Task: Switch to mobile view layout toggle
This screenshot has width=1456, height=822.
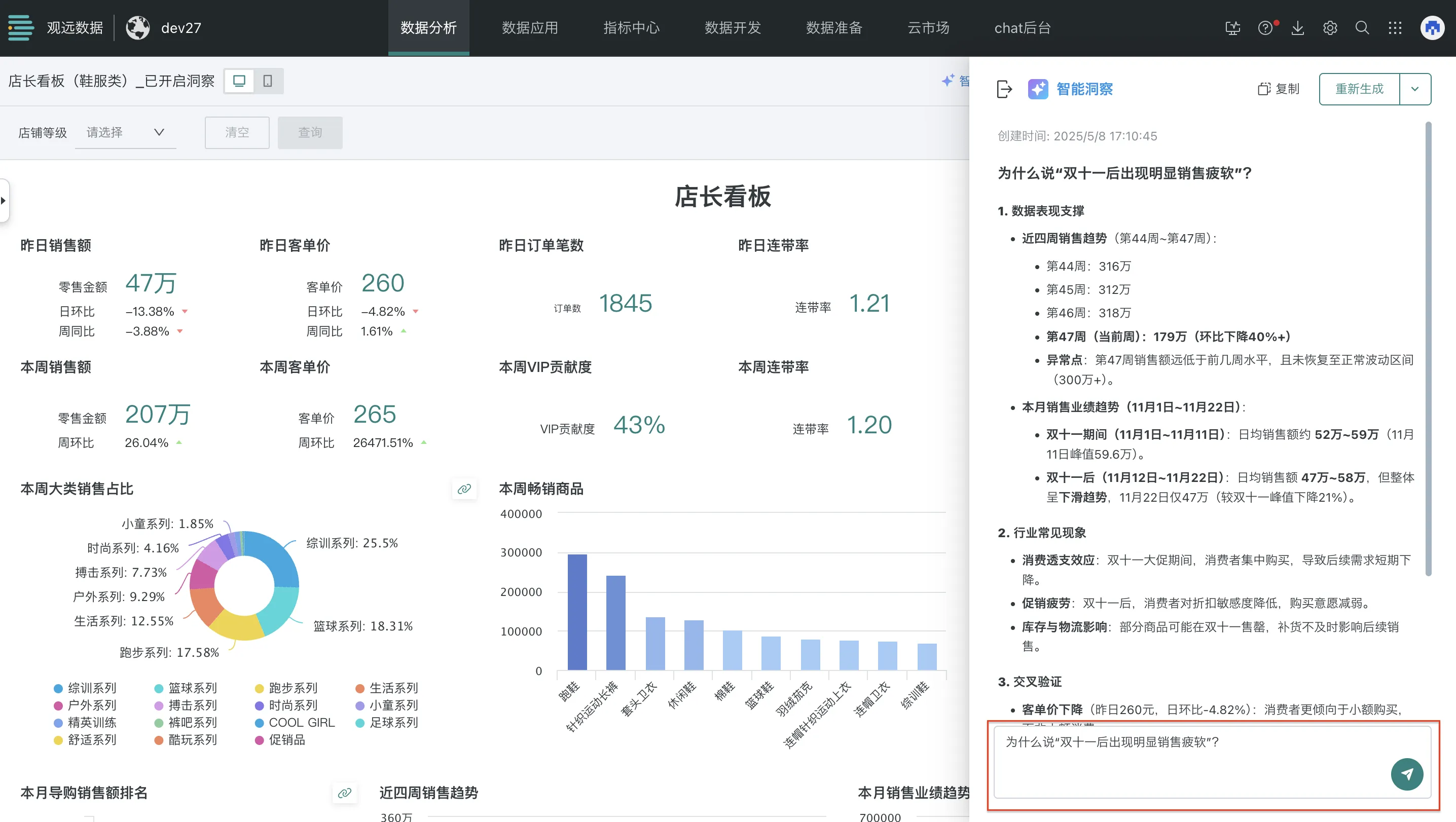Action: point(268,81)
